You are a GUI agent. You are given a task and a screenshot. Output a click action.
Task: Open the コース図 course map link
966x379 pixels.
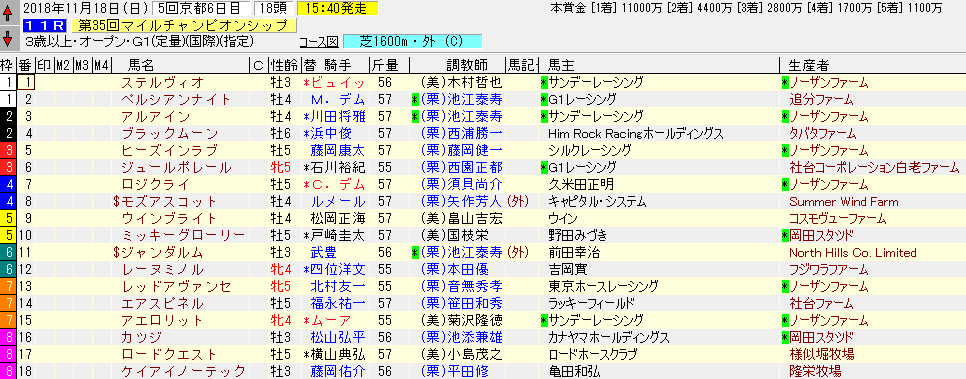[x=319, y=42]
